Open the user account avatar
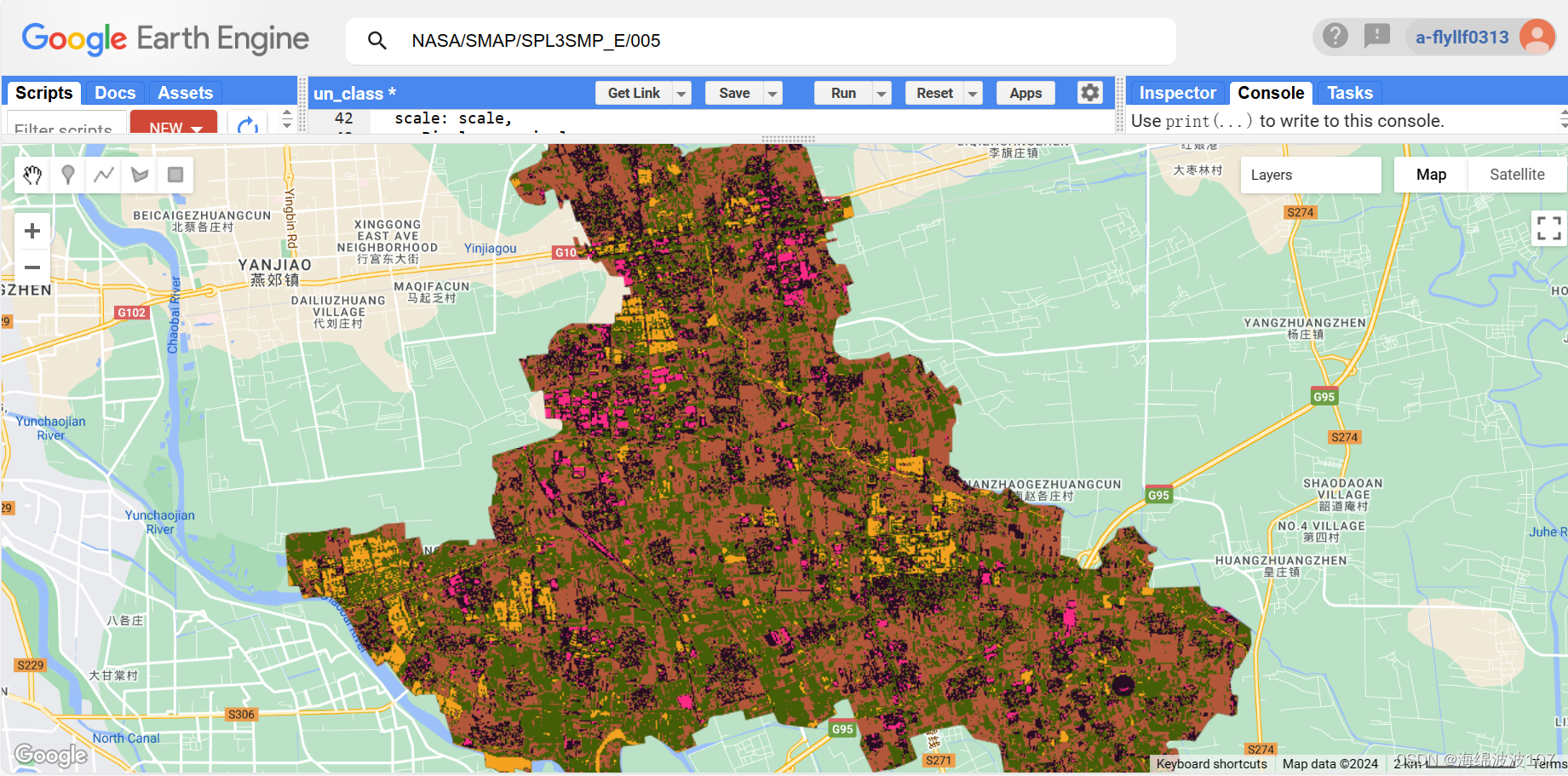Image resolution: width=1568 pixels, height=776 pixels. coord(1536,37)
